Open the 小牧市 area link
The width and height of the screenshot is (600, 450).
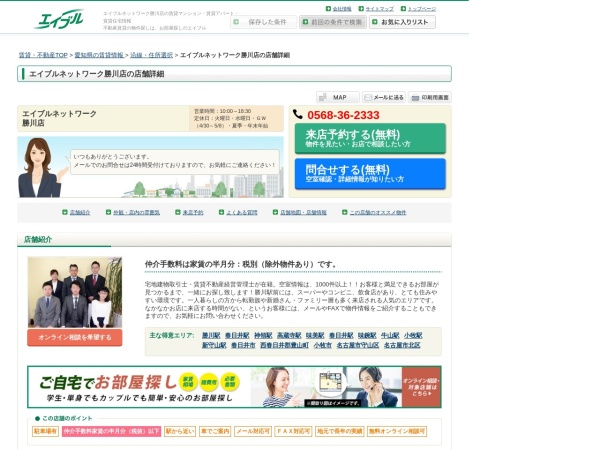coord(323,345)
